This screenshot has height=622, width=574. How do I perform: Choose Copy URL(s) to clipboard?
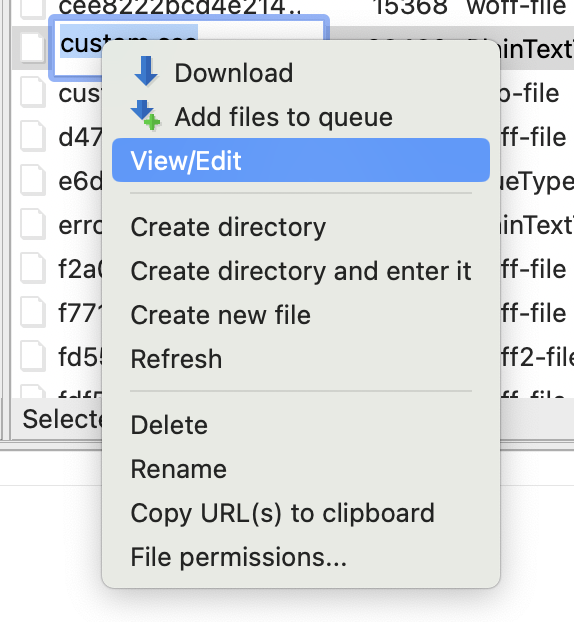301,513
